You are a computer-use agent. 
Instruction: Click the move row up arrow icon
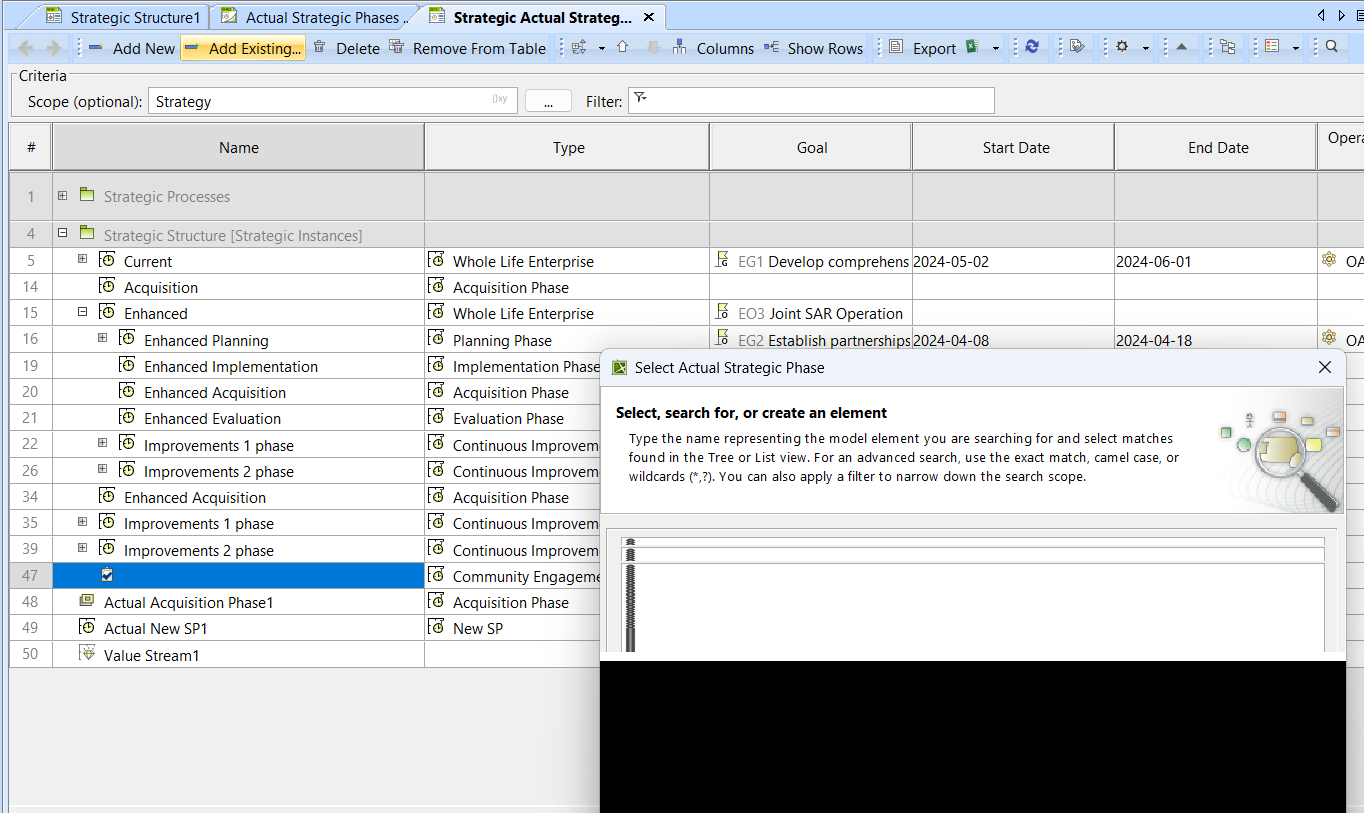click(622, 47)
